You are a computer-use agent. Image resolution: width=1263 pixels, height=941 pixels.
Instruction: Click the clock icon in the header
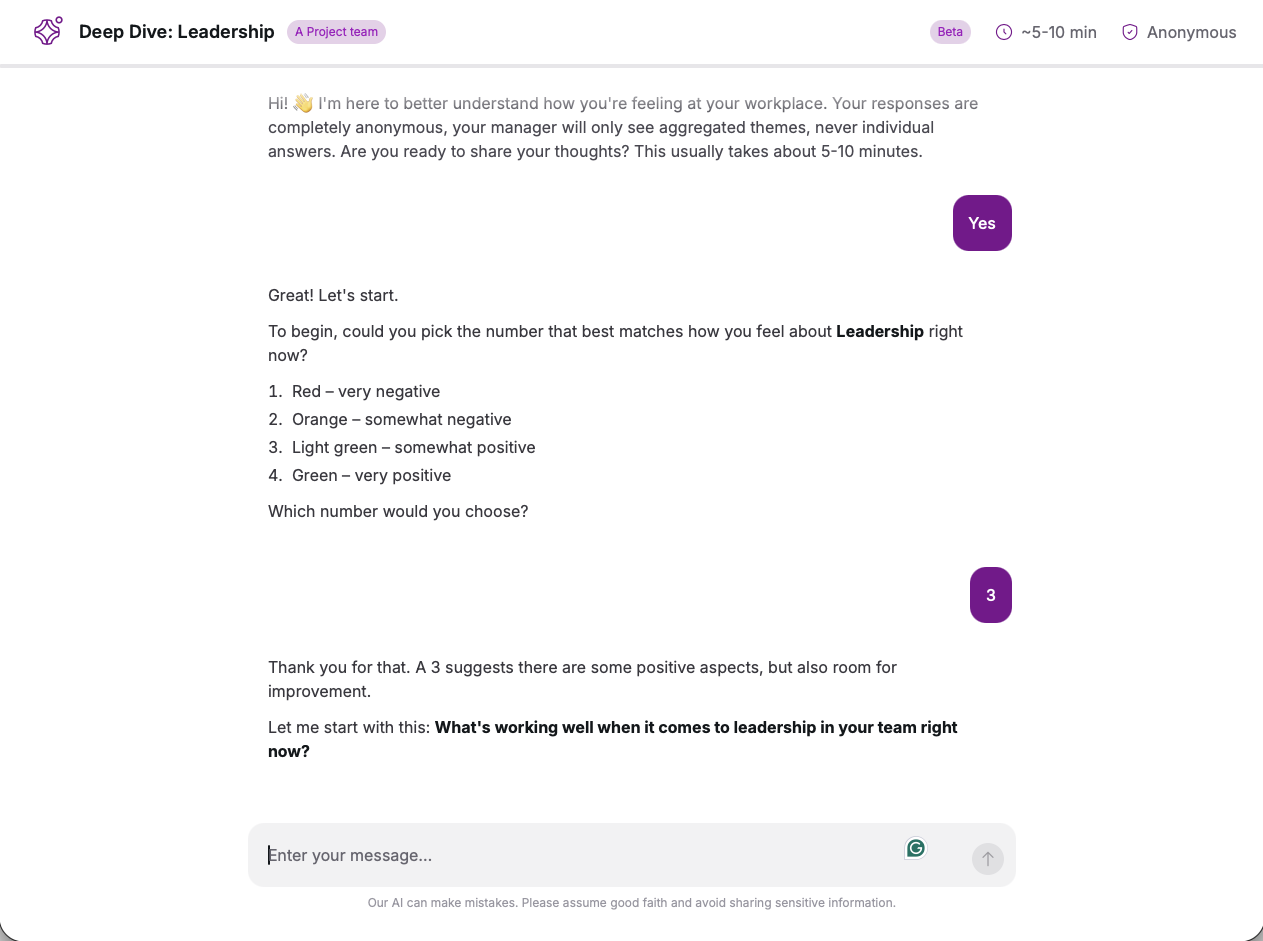tap(1004, 32)
